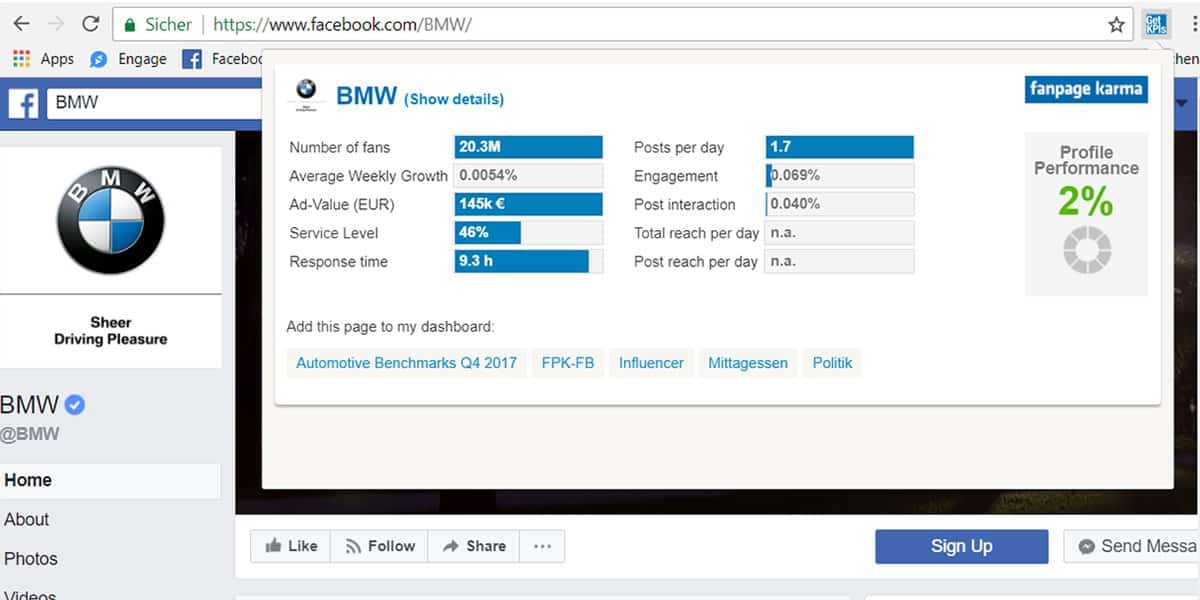Screen dimensions: 1200x600
Task: Click the 0.069% engagement value
Action: pyautogui.click(x=840, y=176)
